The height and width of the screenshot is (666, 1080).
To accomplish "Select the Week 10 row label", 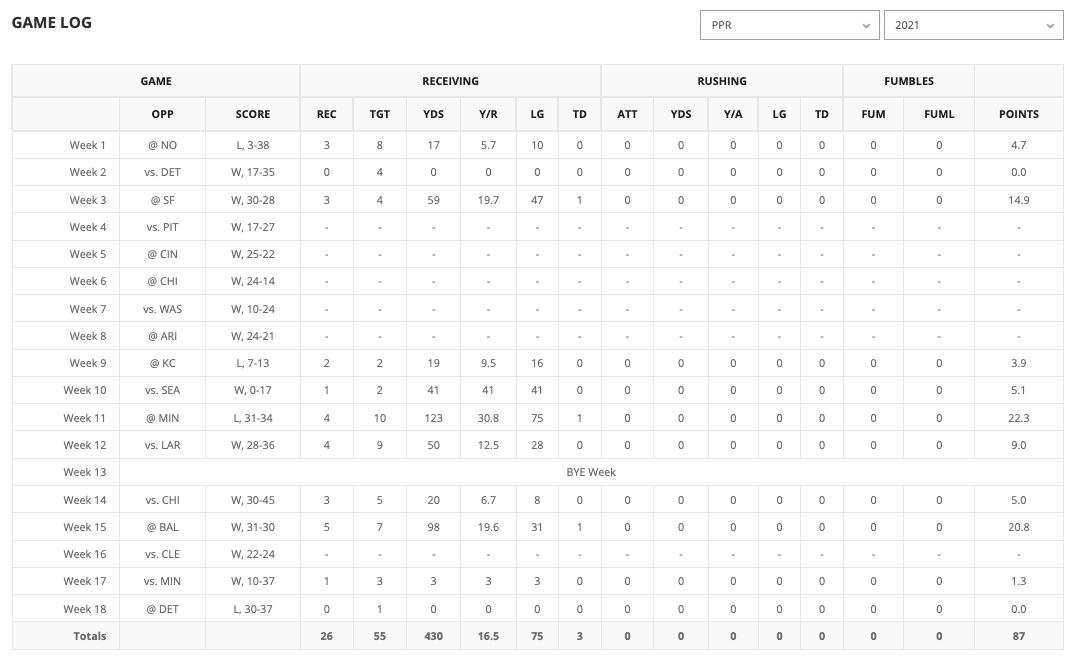I will (85, 390).
